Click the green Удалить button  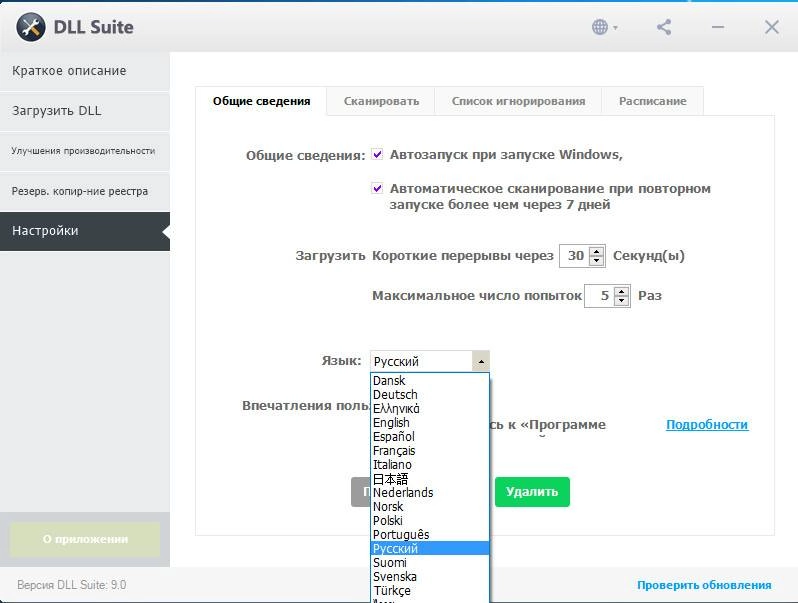(532, 492)
